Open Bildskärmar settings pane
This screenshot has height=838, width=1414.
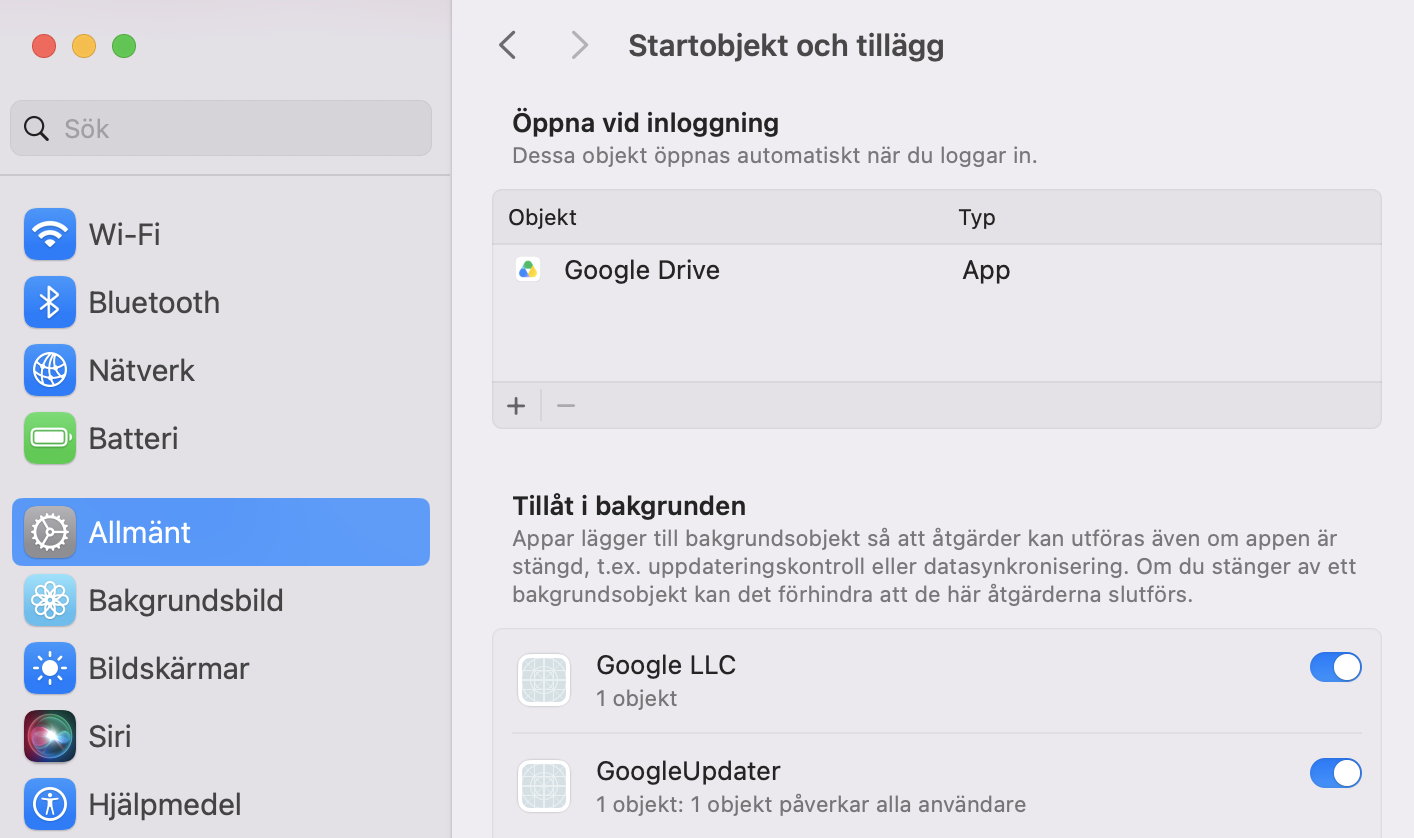click(221, 668)
